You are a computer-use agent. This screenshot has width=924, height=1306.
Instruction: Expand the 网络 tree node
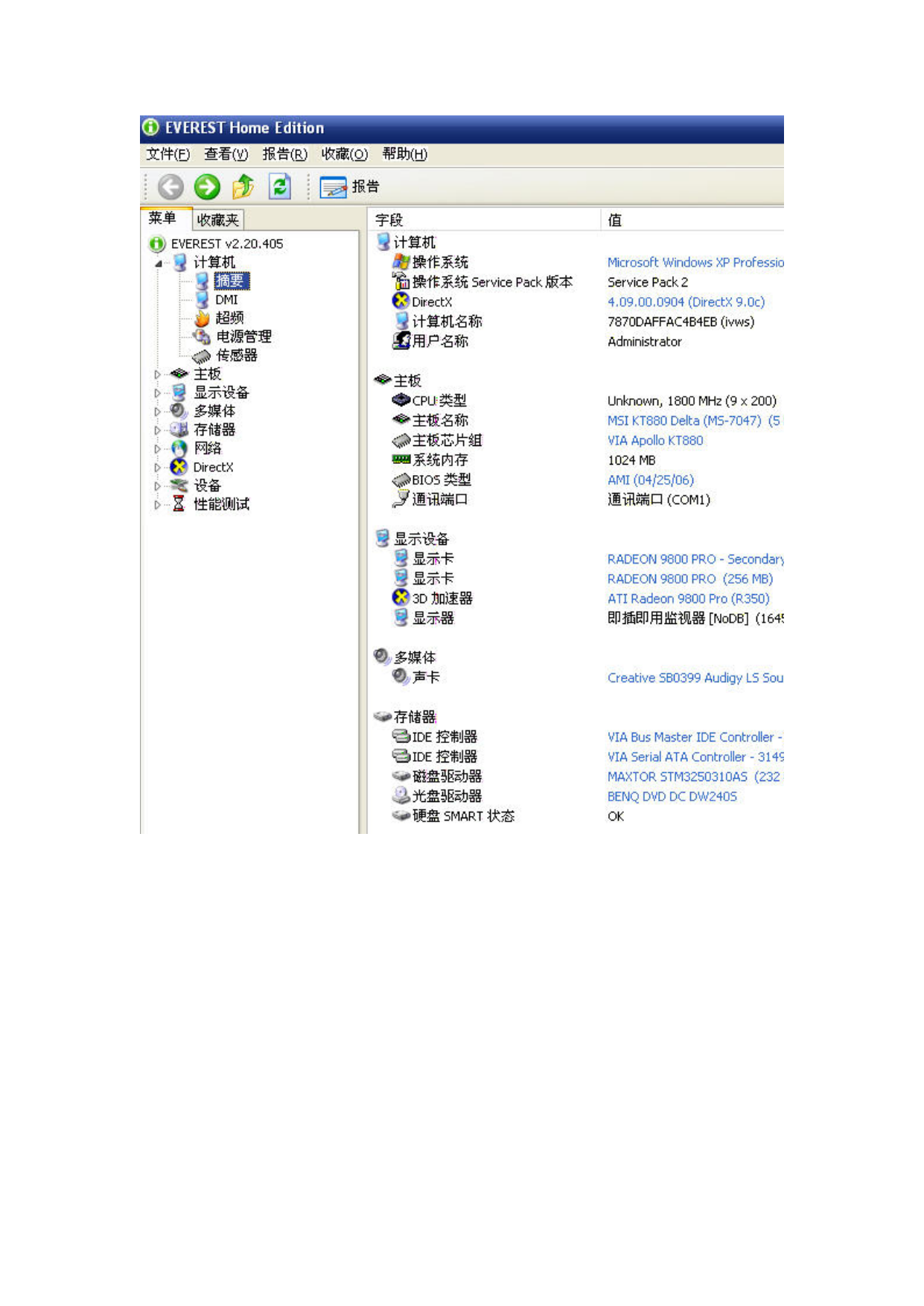(157, 449)
